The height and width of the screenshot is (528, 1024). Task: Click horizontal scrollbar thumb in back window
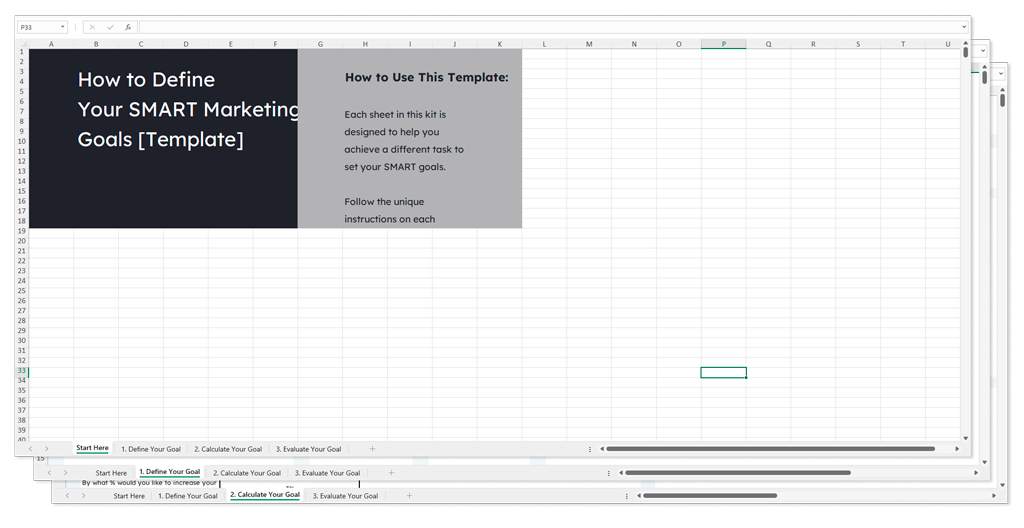(x=711, y=496)
